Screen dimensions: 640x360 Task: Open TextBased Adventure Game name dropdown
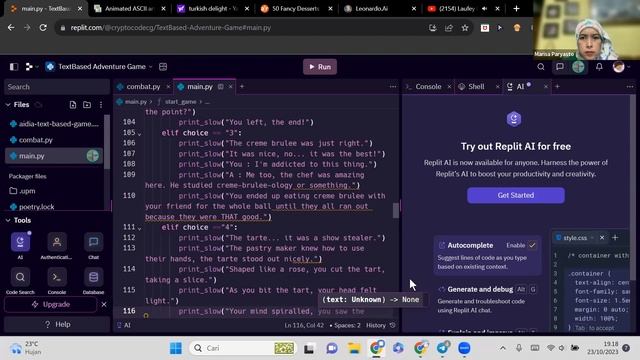pos(150,67)
